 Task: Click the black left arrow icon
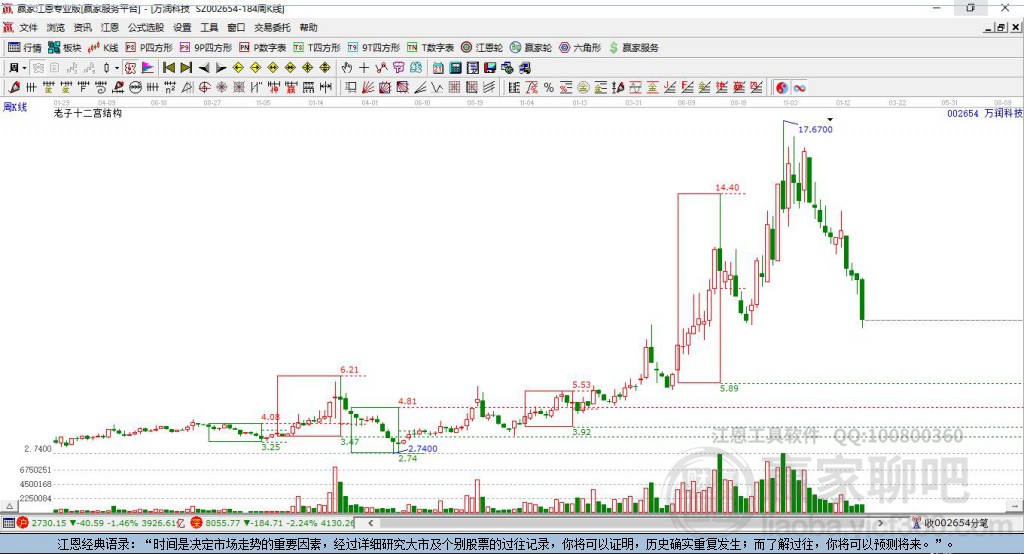204,68
